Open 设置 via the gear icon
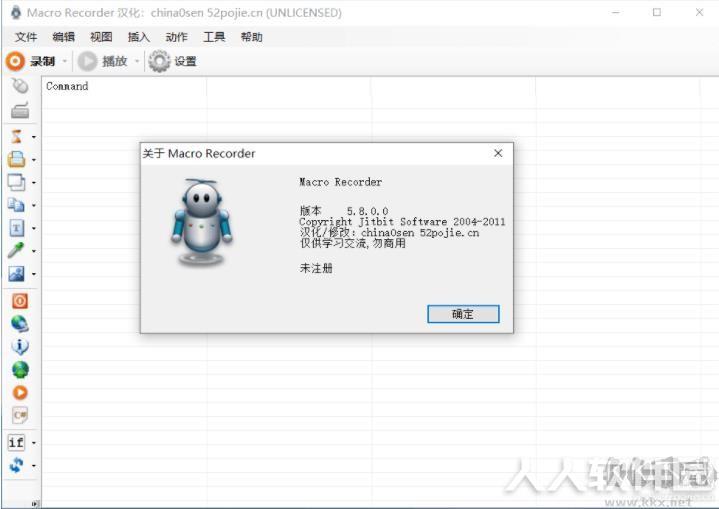 [x=159, y=61]
